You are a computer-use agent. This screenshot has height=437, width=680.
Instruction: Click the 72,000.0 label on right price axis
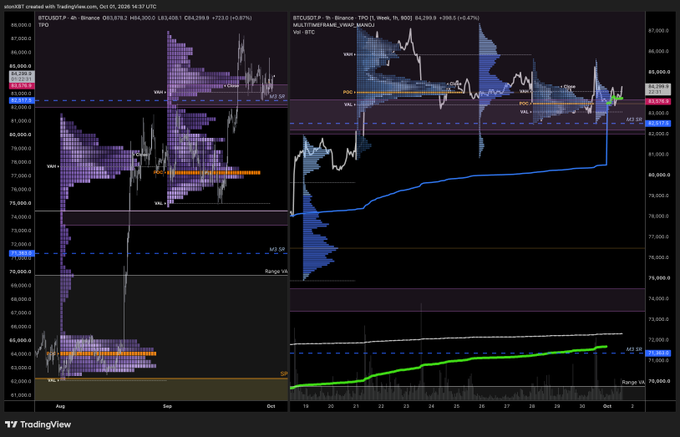tap(659, 339)
